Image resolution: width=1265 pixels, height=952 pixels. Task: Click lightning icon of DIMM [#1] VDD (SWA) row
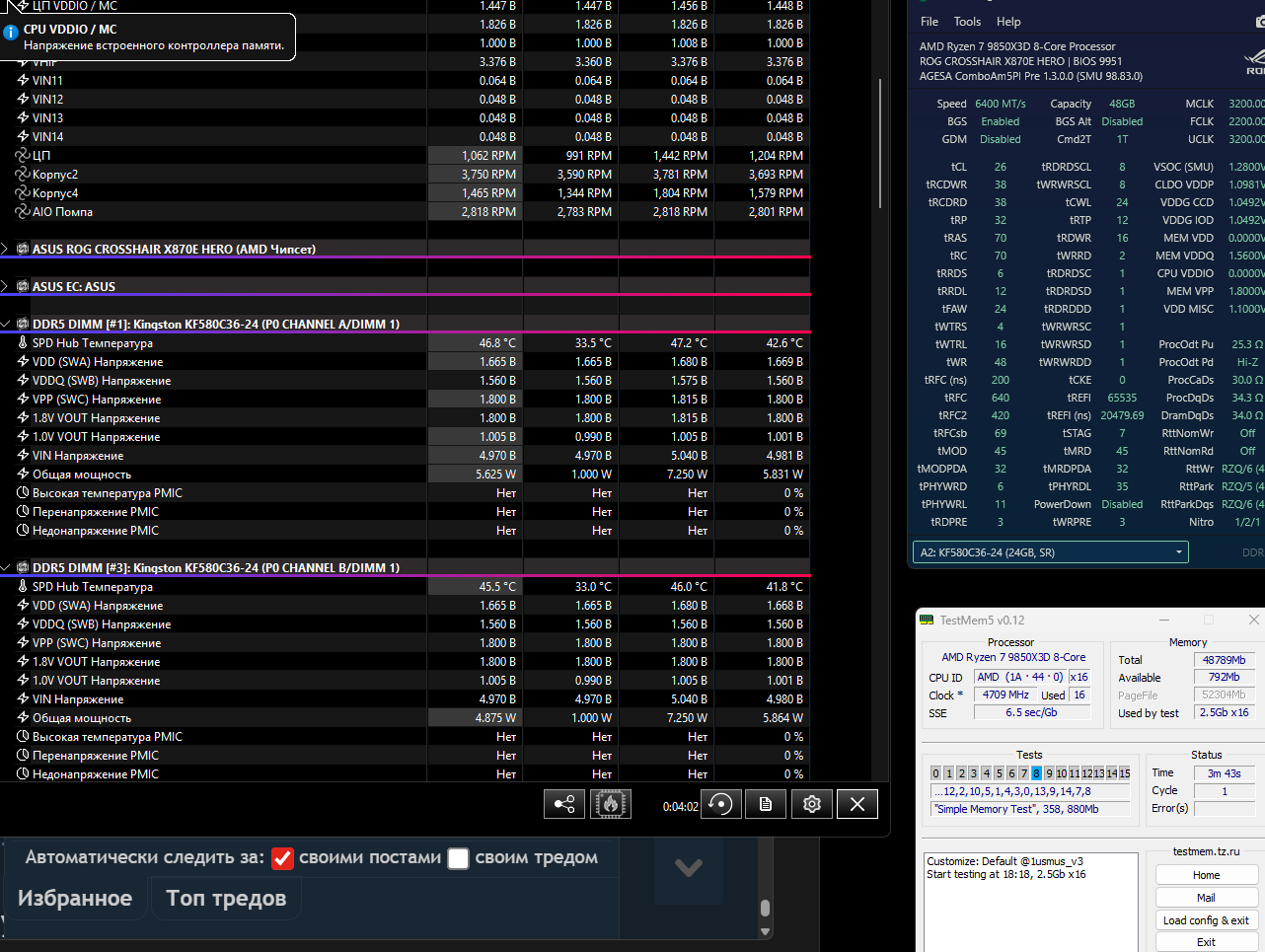(x=23, y=361)
